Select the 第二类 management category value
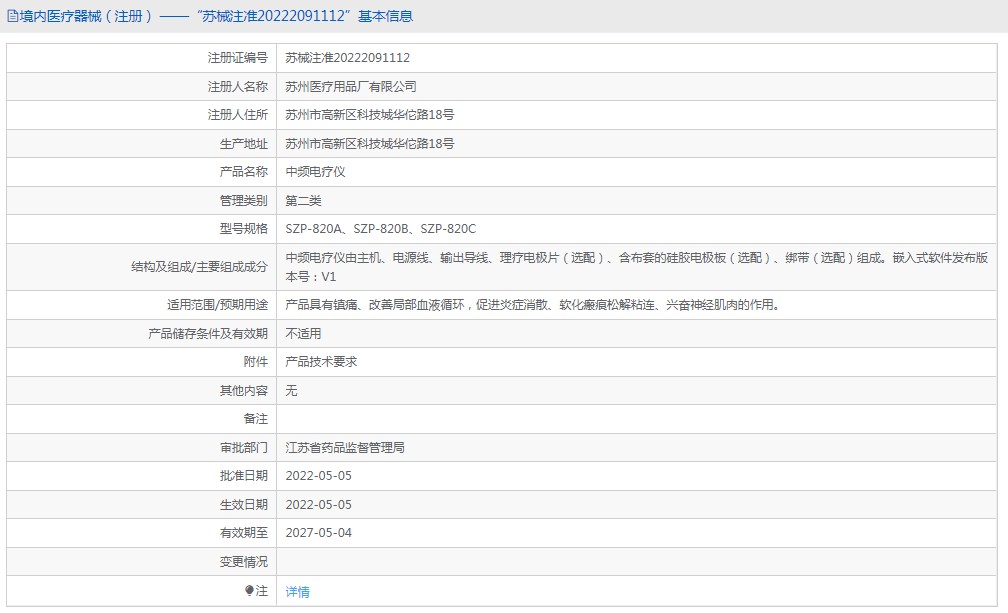Screen dimensions: 1008x613 [x=303, y=201]
